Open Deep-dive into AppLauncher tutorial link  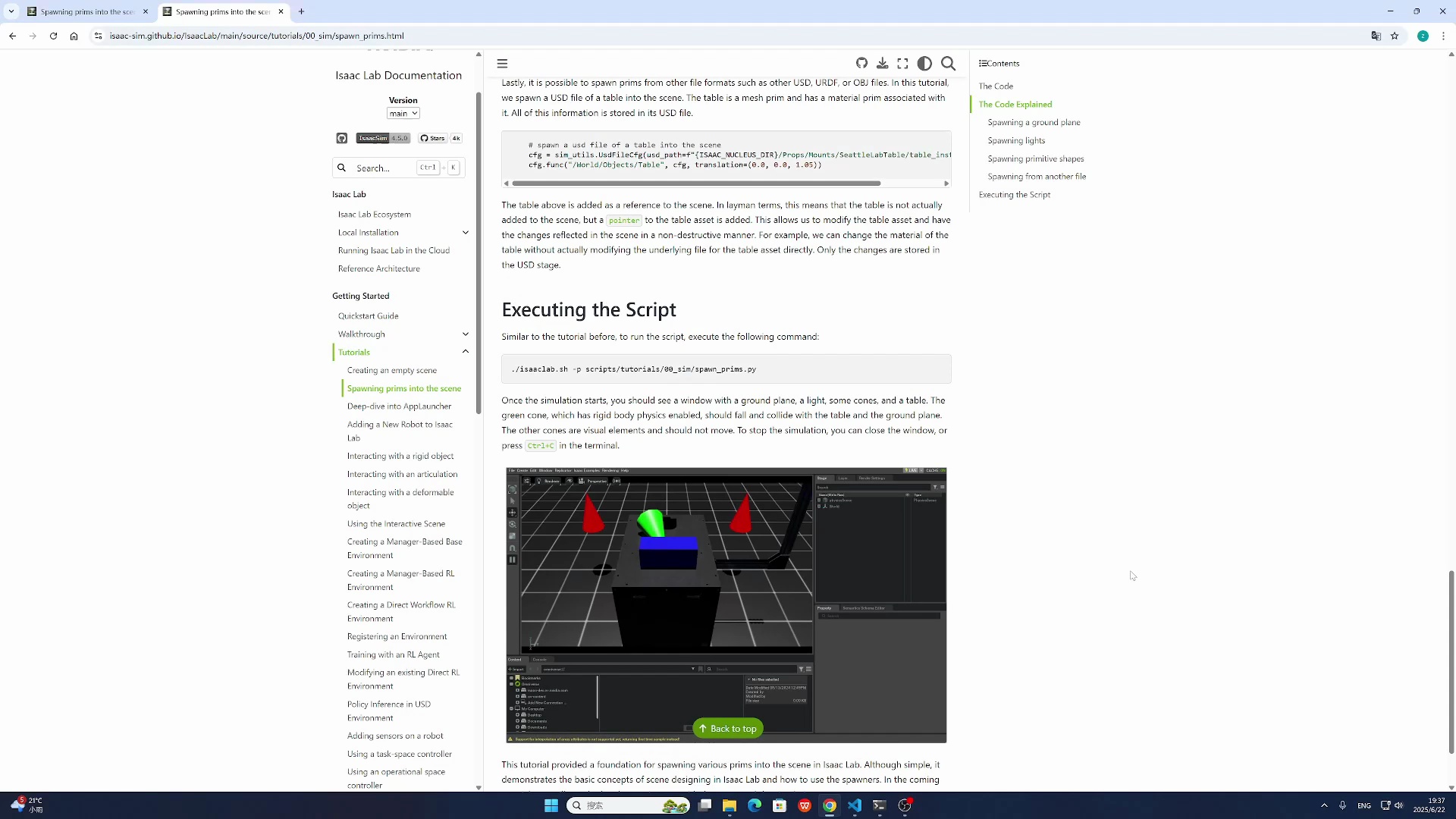click(399, 406)
